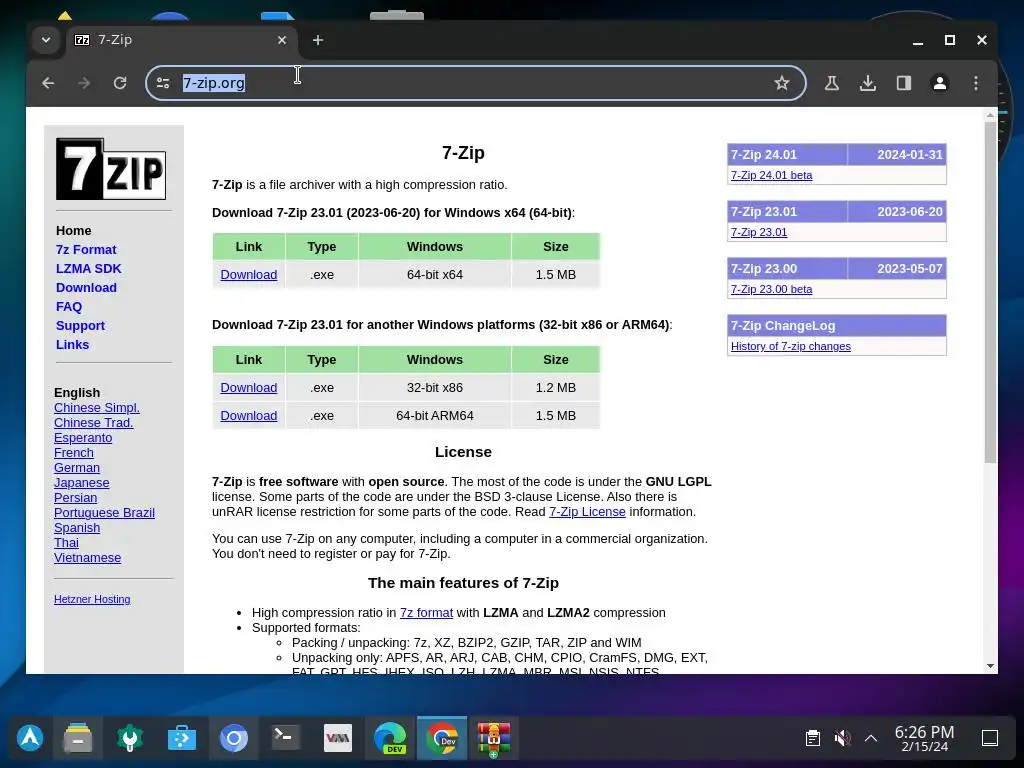The width and height of the screenshot is (1024, 768).
Task: Switch language to Chinese Trad.
Action: point(93,423)
